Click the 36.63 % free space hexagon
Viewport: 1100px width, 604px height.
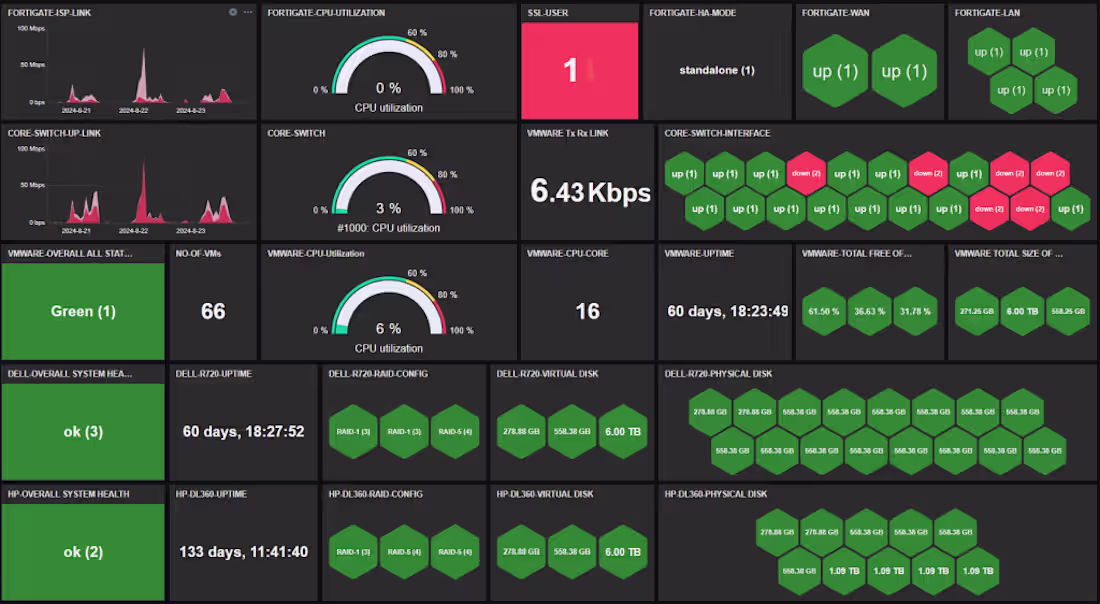869,311
